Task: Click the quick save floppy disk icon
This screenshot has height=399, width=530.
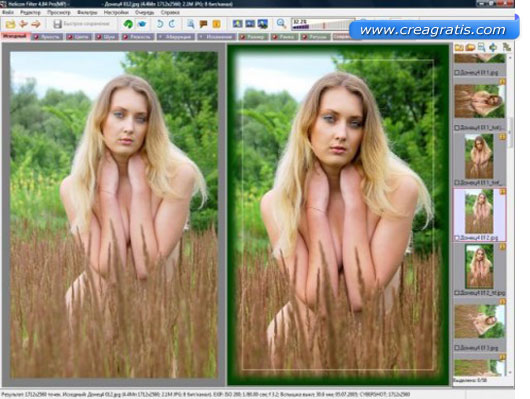Action: tap(57, 24)
